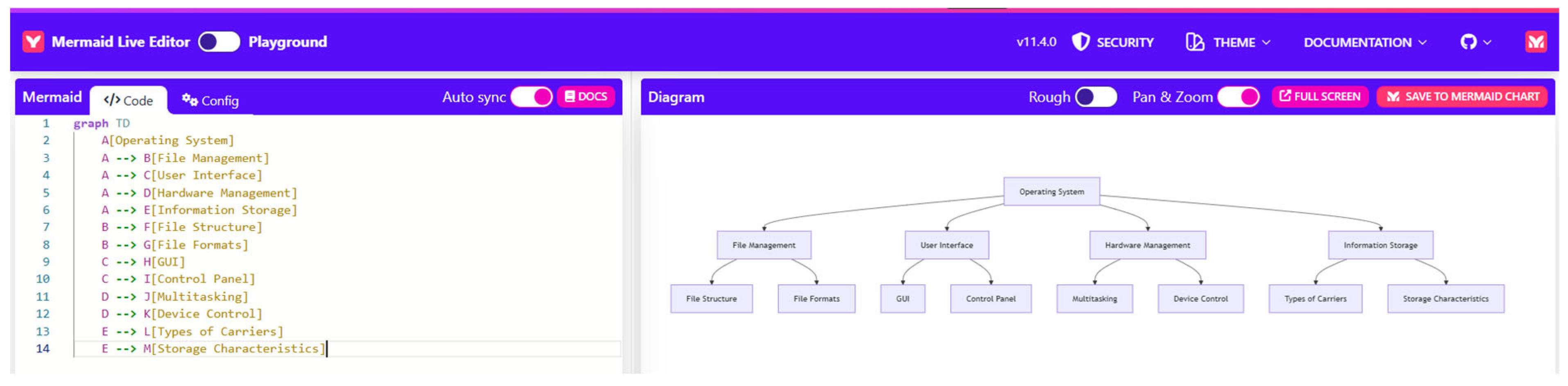Open the DOCS button
The image size is (1568, 386).
click(585, 96)
